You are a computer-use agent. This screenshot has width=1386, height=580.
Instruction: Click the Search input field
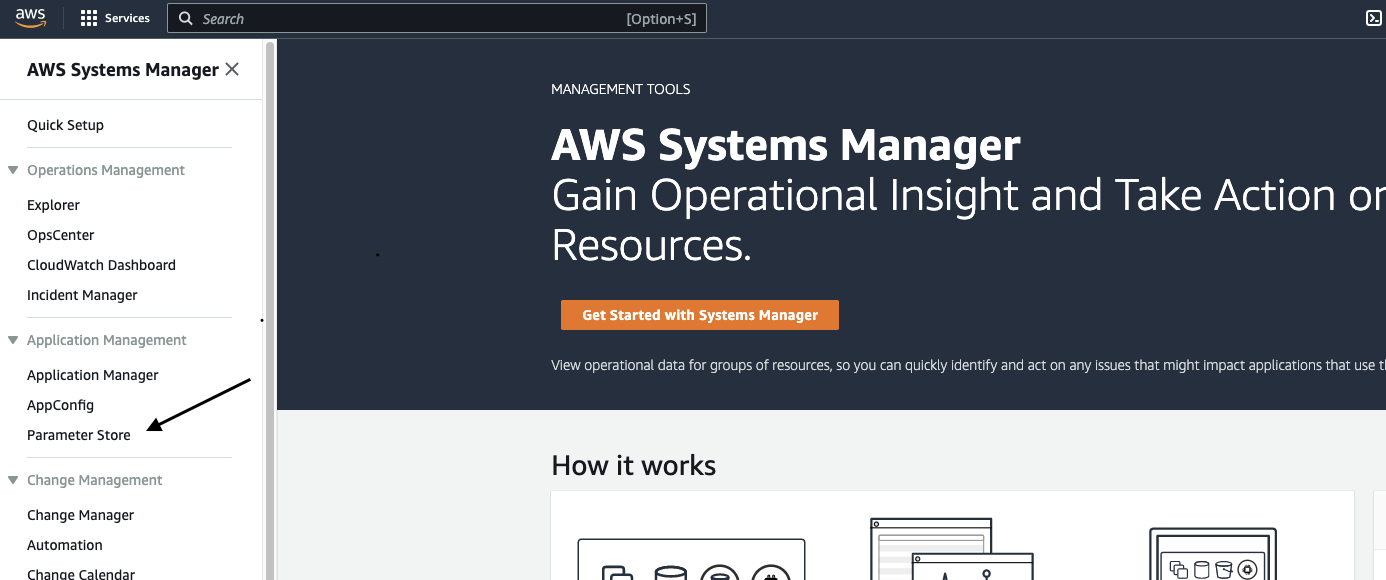click(x=437, y=18)
